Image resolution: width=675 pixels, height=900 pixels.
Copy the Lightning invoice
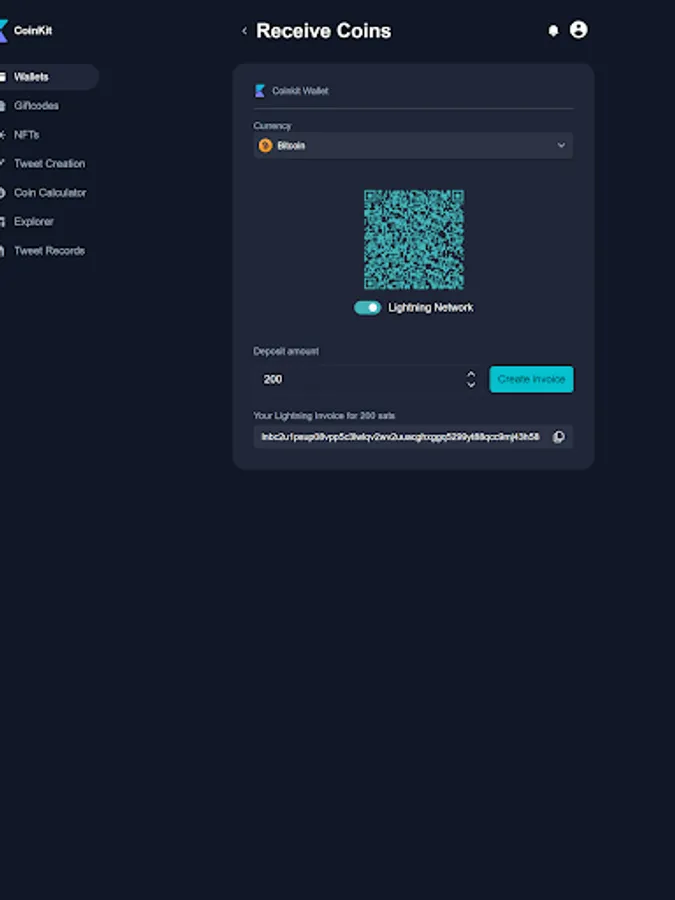pos(558,437)
